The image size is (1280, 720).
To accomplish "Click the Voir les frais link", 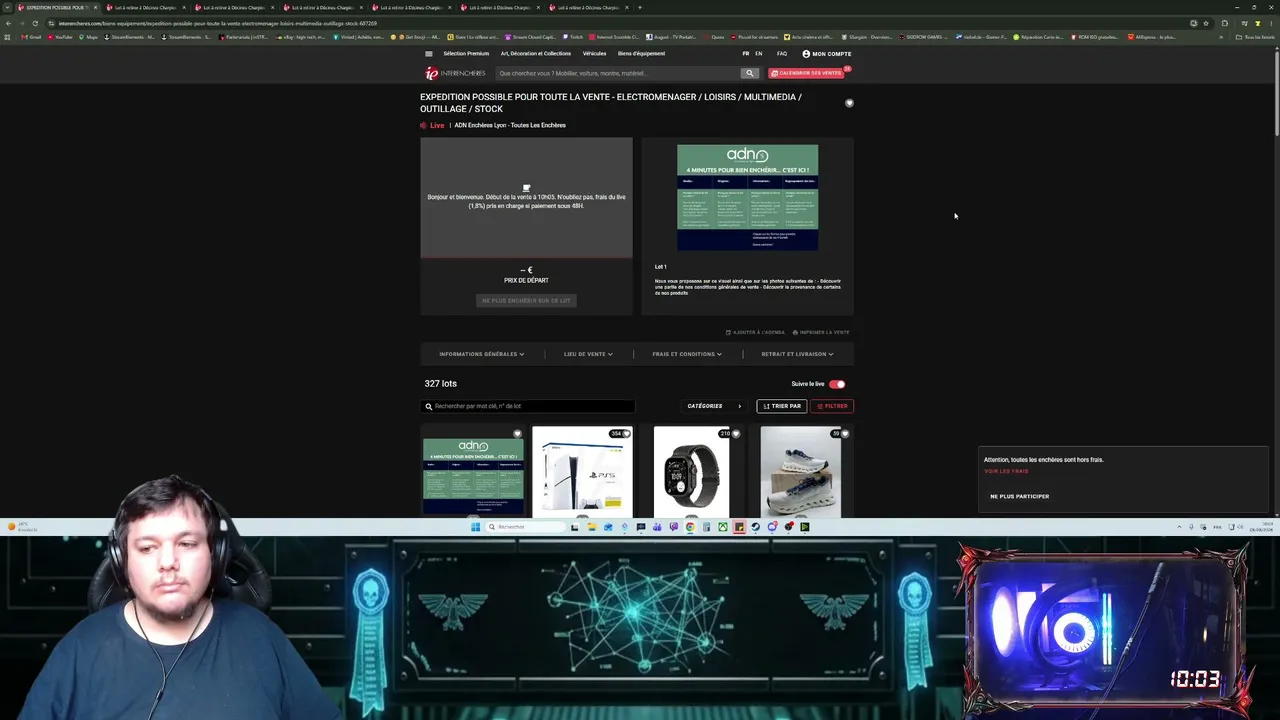I will [1006, 471].
